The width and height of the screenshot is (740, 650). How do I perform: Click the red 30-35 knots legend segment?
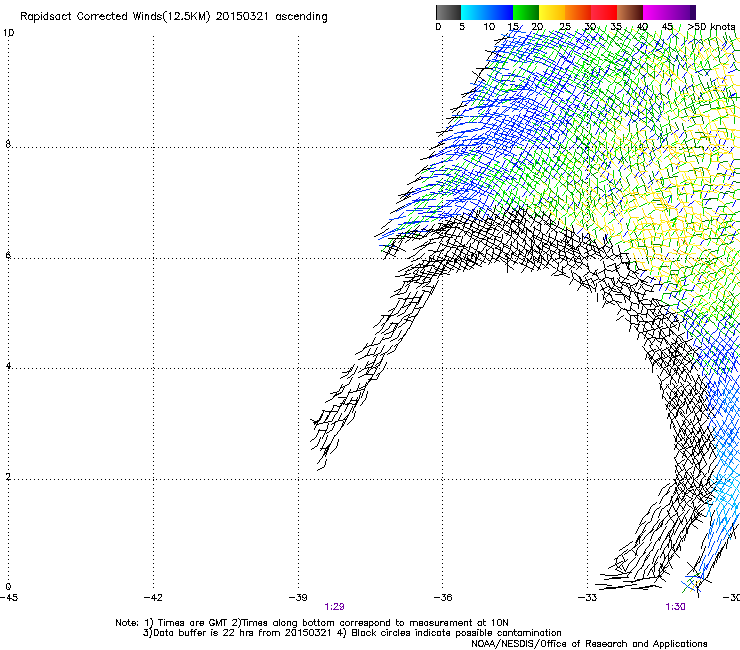[x=604, y=12]
